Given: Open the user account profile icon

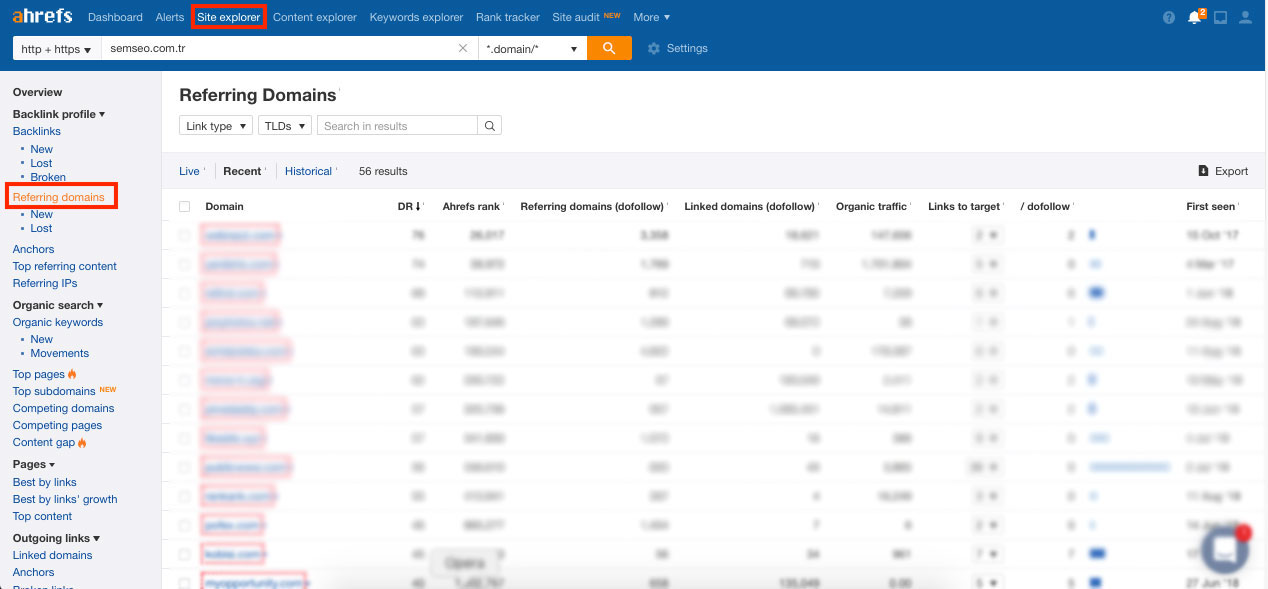Looking at the screenshot, I should (1245, 18).
